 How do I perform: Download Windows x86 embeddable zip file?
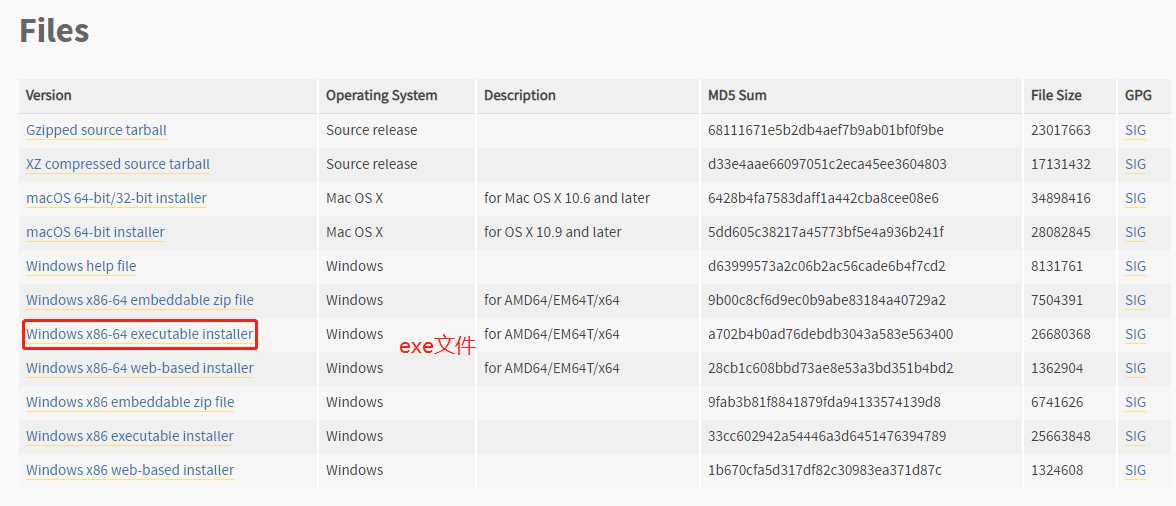click(130, 402)
